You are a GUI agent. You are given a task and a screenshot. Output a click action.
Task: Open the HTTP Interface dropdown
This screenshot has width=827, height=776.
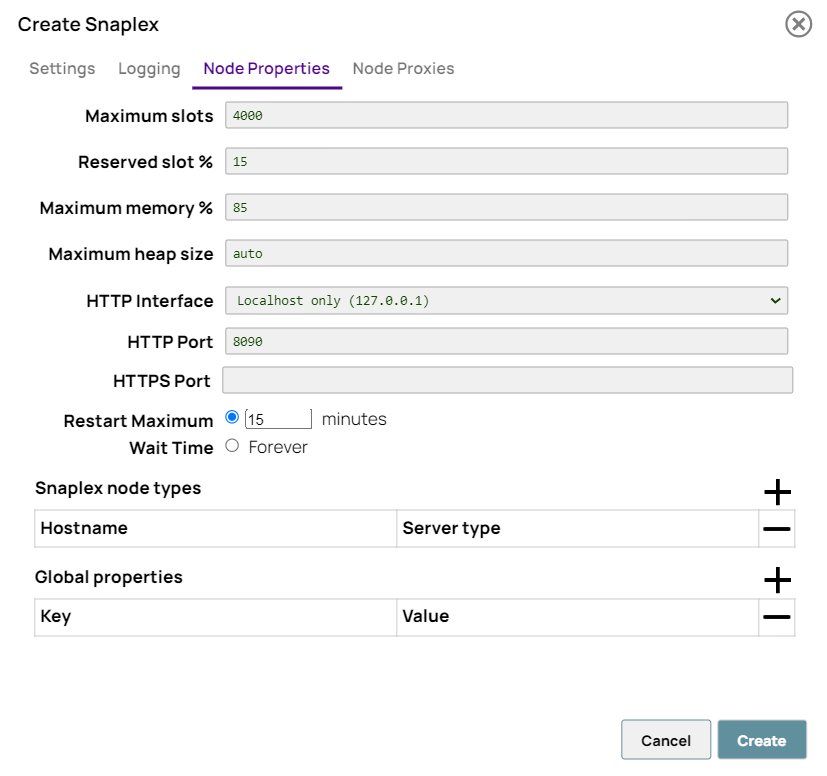(506, 301)
